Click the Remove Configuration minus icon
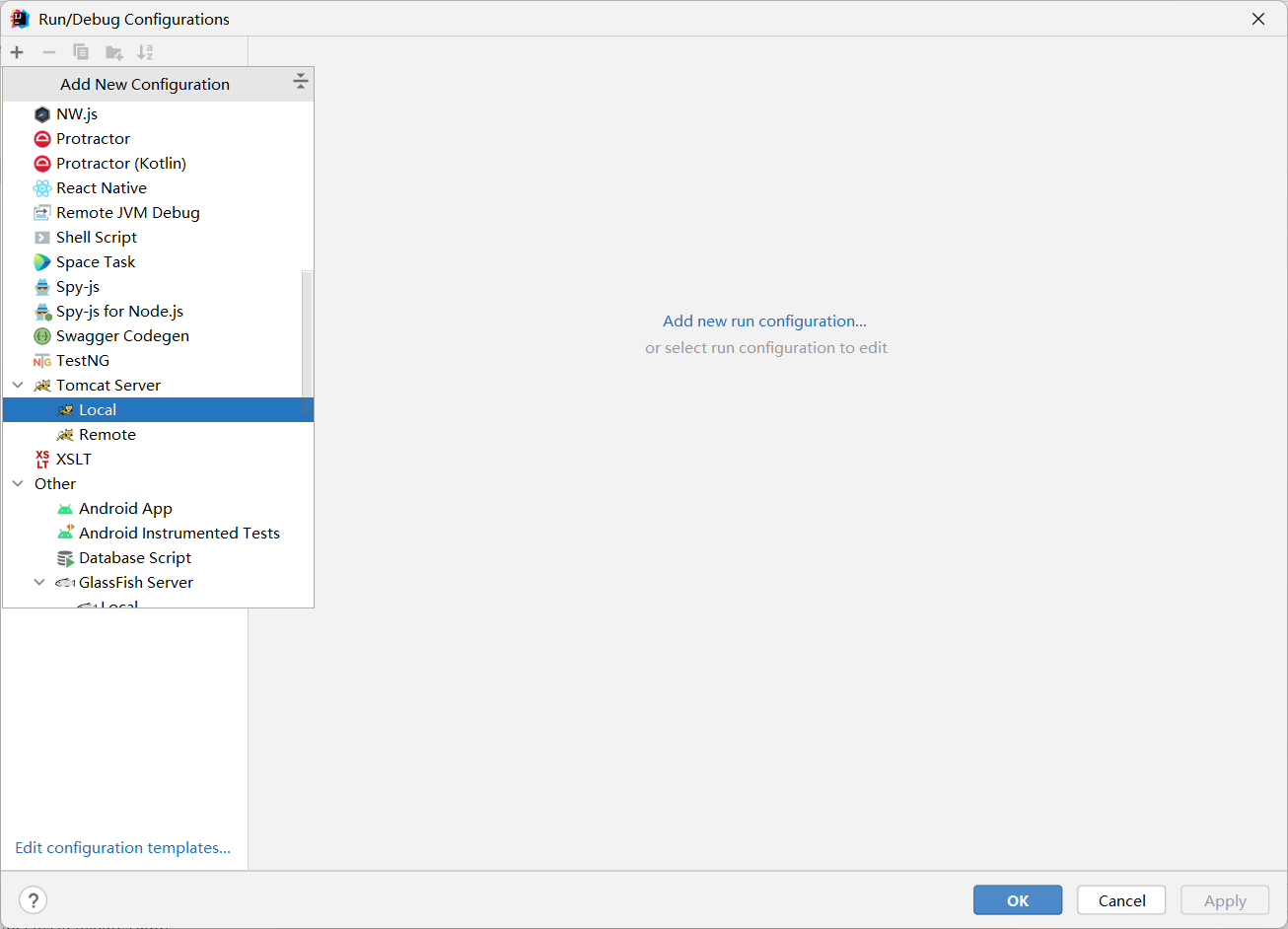Screen dimensions: 1288x929 [x=49, y=52]
